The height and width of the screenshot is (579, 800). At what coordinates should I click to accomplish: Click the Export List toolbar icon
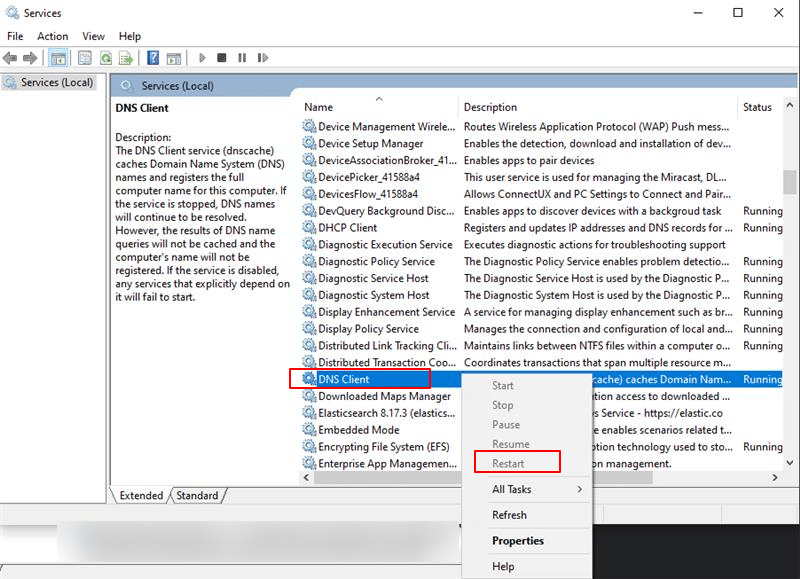coord(126,58)
